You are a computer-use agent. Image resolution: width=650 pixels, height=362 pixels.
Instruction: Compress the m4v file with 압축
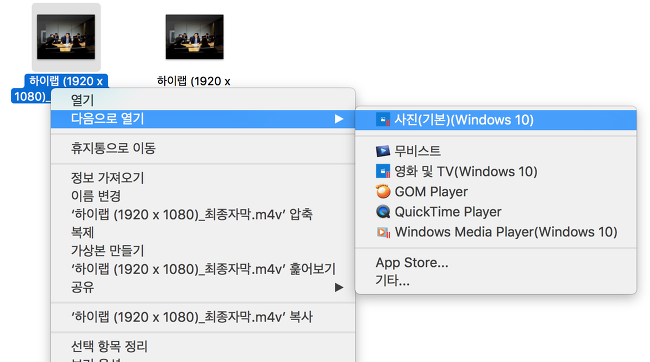pos(203,214)
